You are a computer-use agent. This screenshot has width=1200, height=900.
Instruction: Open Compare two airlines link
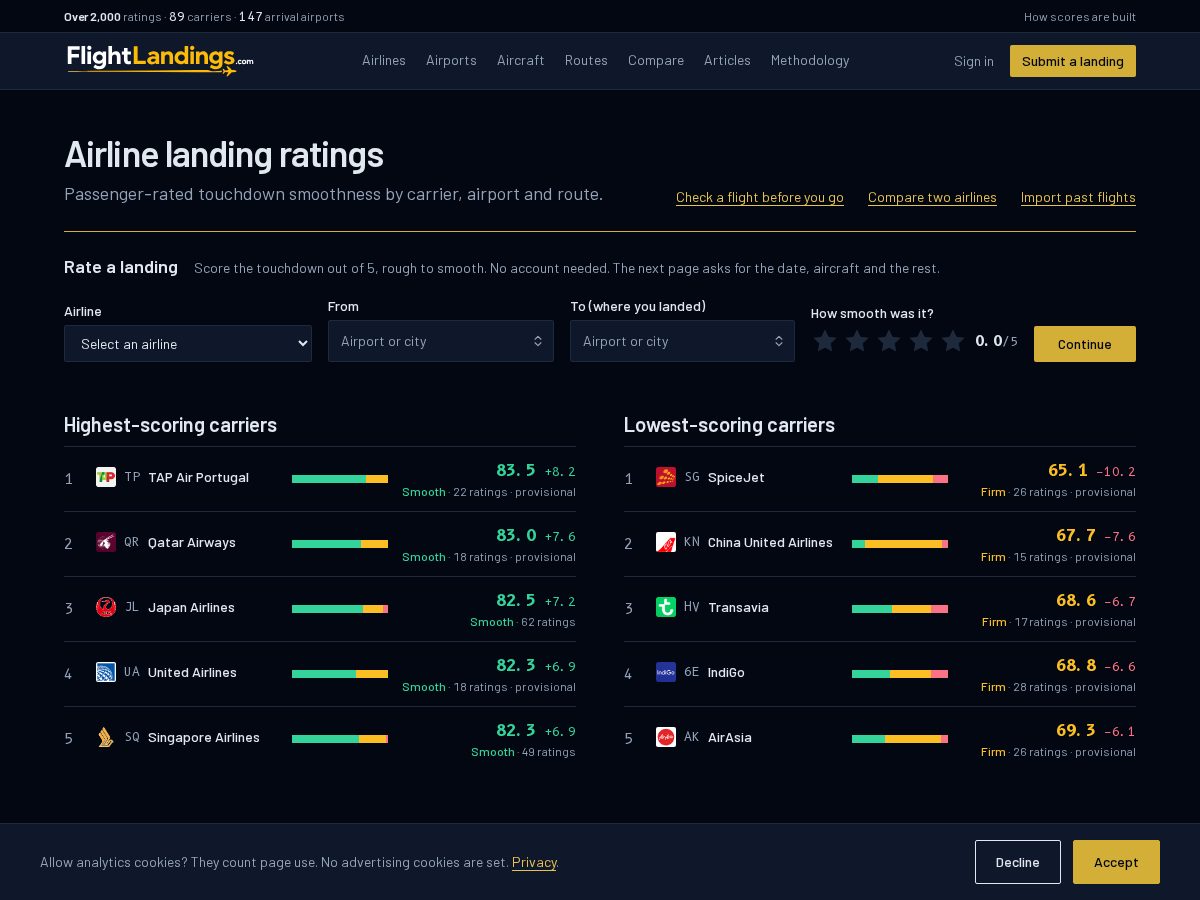point(932,198)
